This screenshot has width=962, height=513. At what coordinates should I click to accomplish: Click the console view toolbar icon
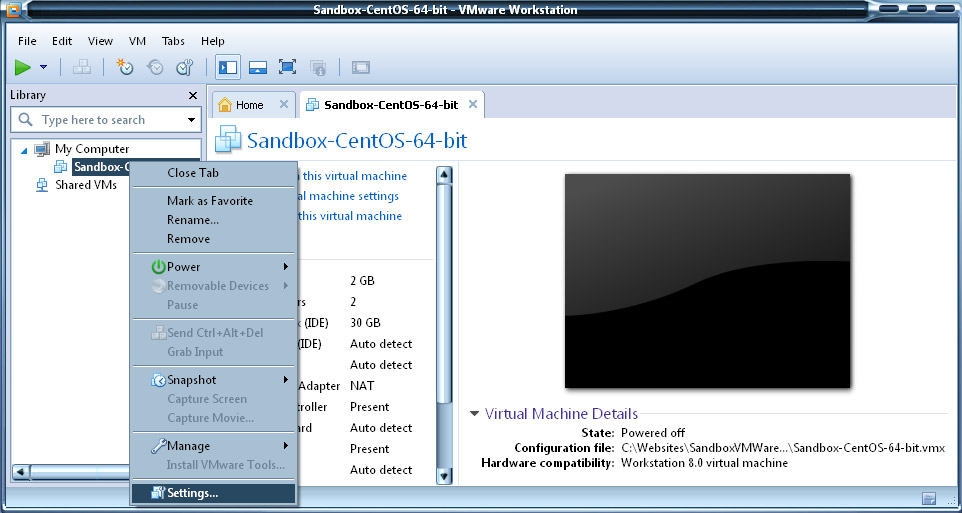[x=361, y=68]
